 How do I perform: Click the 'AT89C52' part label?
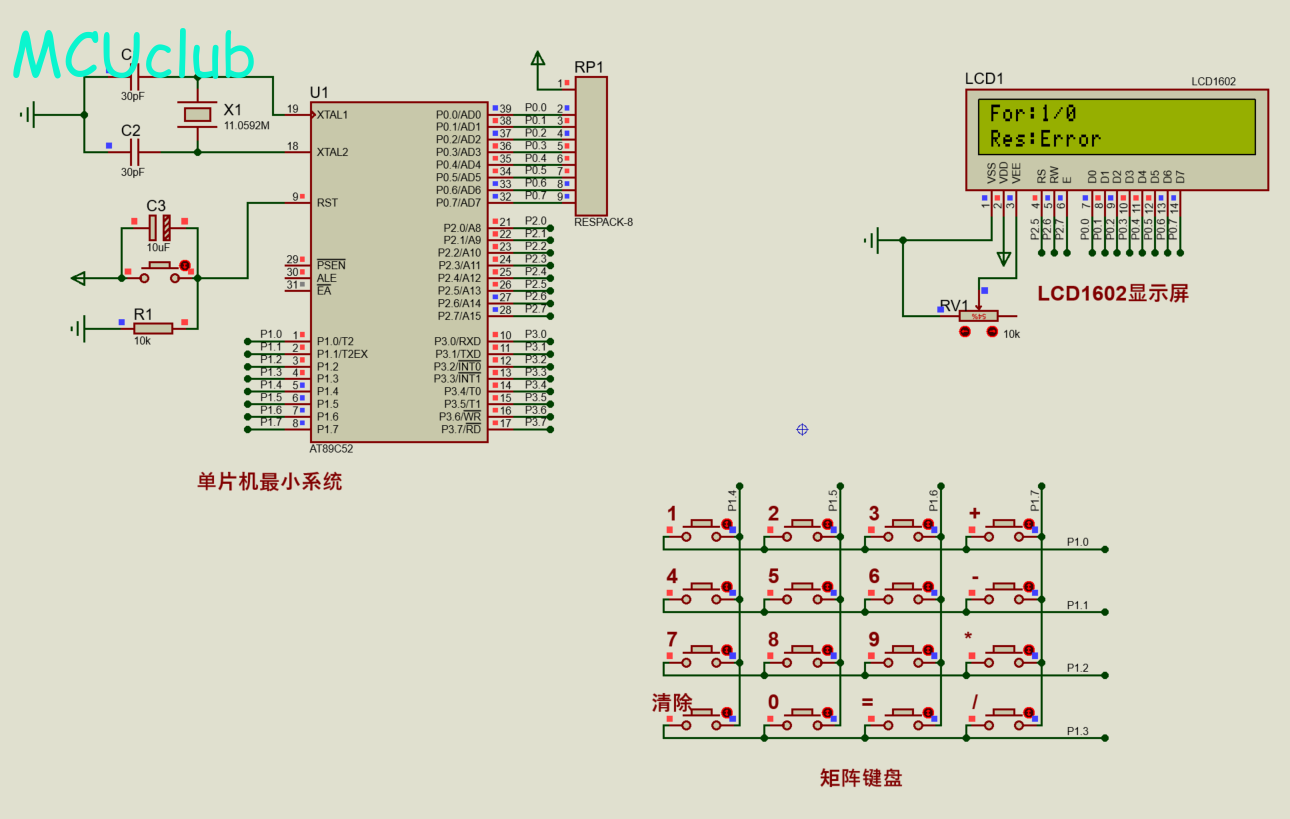tap(331, 449)
